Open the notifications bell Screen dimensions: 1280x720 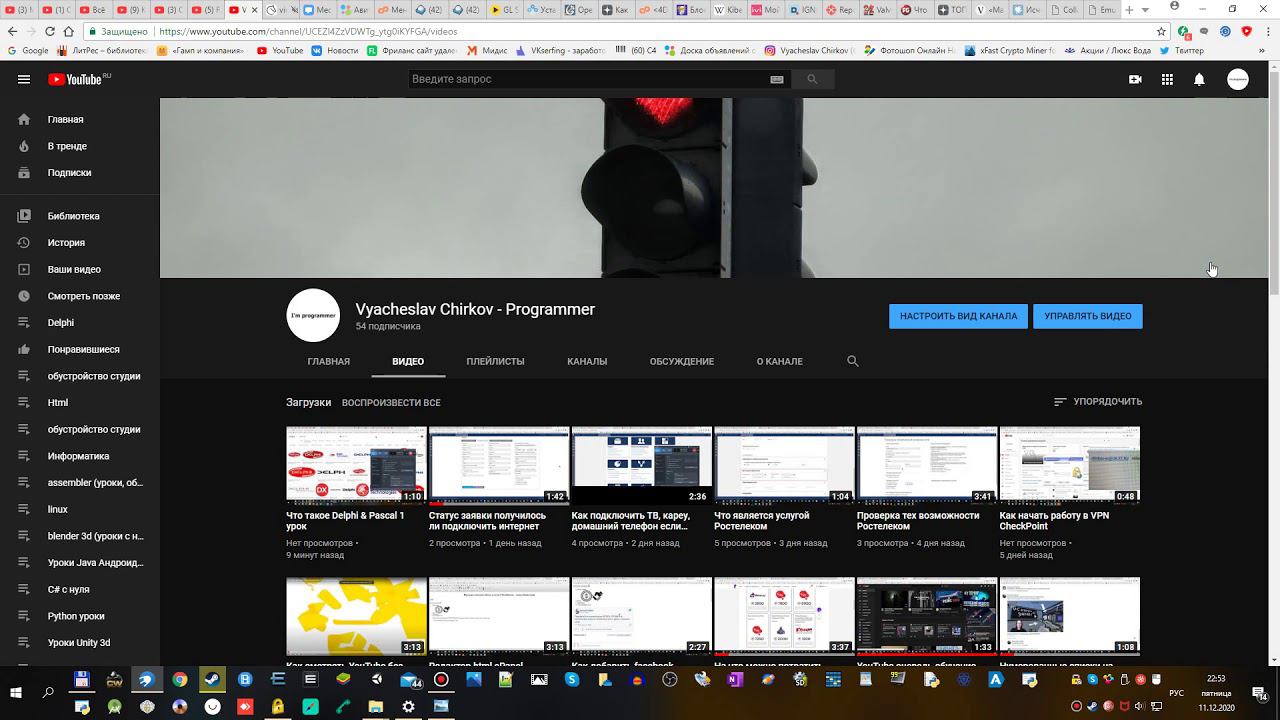[1199, 80]
